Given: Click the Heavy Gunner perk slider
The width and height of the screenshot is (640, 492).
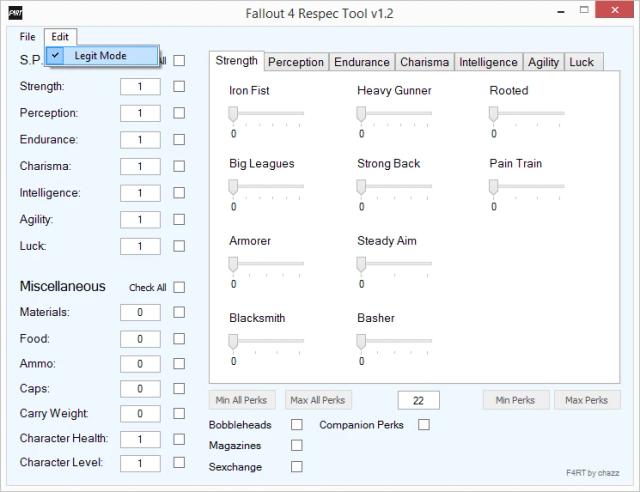Looking at the screenshot, I should point(394,116).
